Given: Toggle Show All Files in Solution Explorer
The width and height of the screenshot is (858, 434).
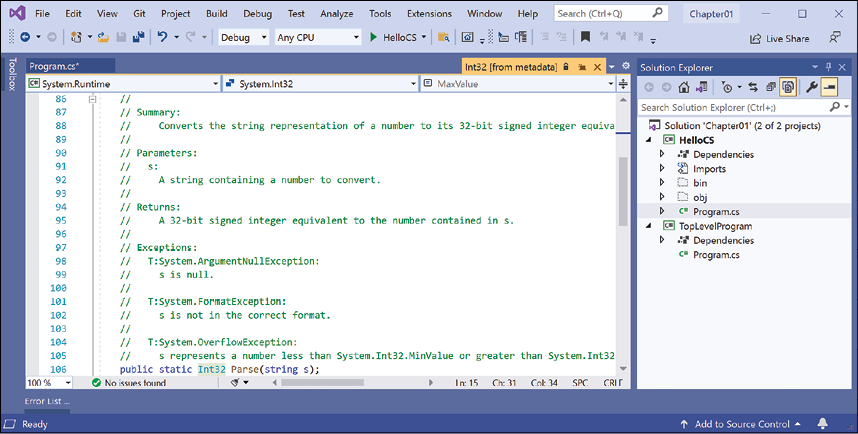Looking at the screenshot, I should coord(788,87).
